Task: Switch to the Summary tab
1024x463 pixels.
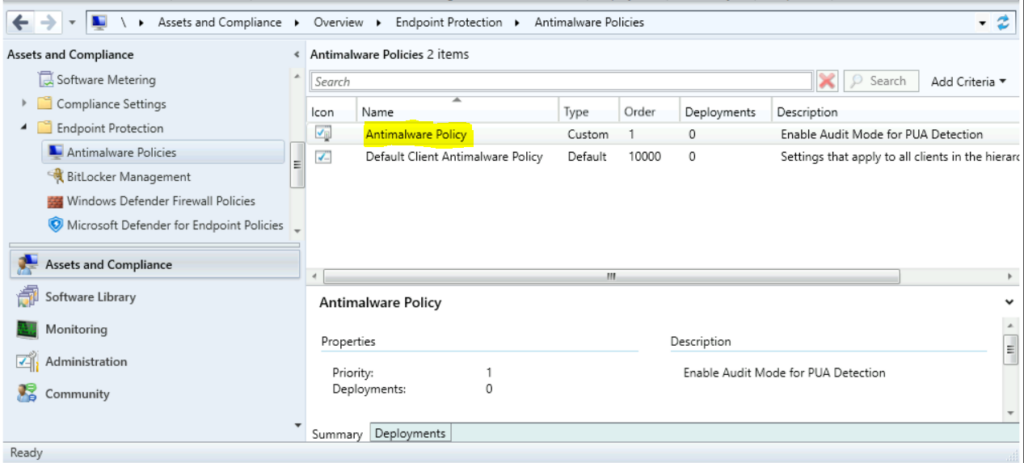Action: pos(337,434)
